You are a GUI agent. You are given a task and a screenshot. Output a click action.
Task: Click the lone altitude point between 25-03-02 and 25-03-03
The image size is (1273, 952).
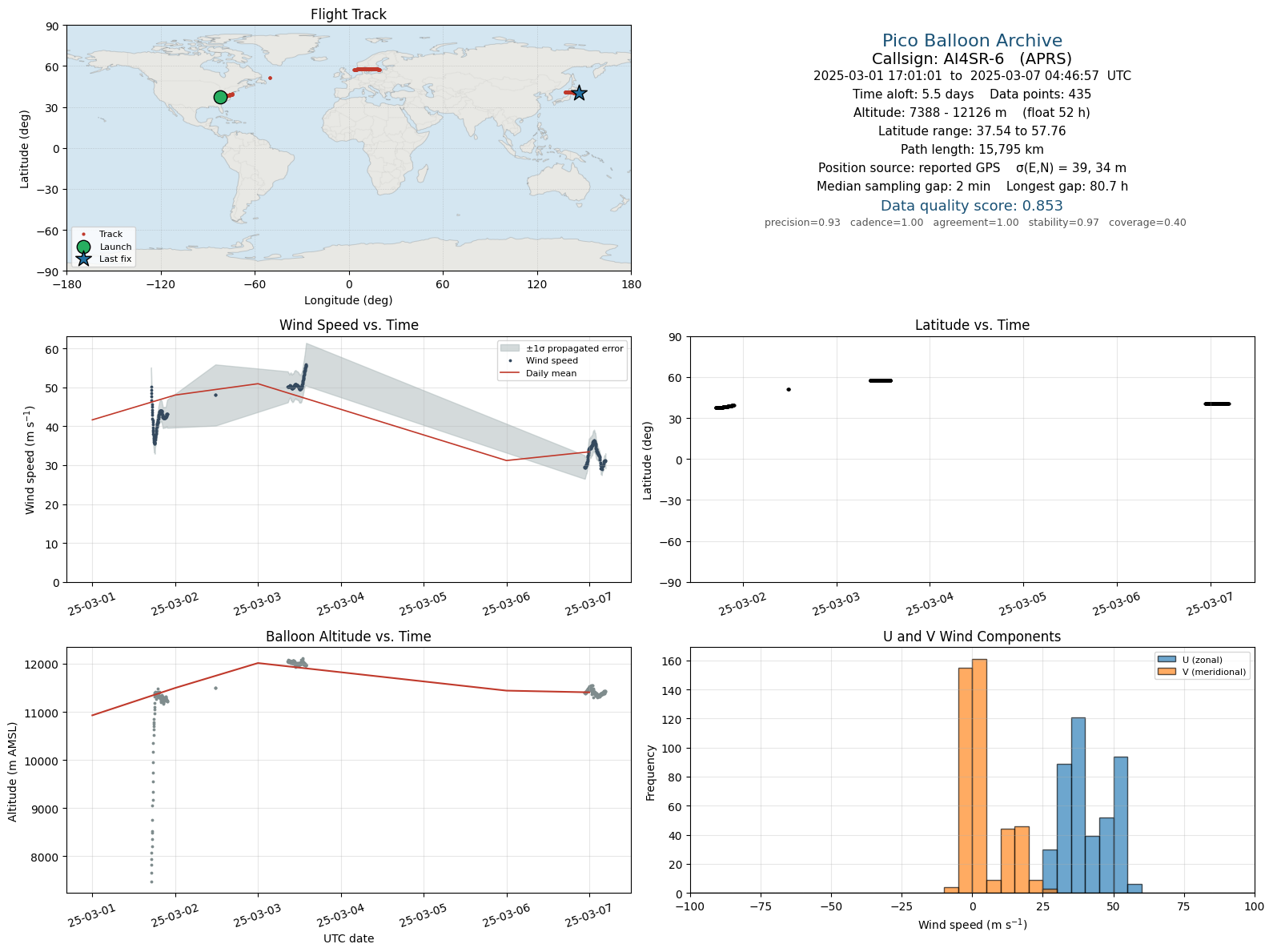coord(215,688)
